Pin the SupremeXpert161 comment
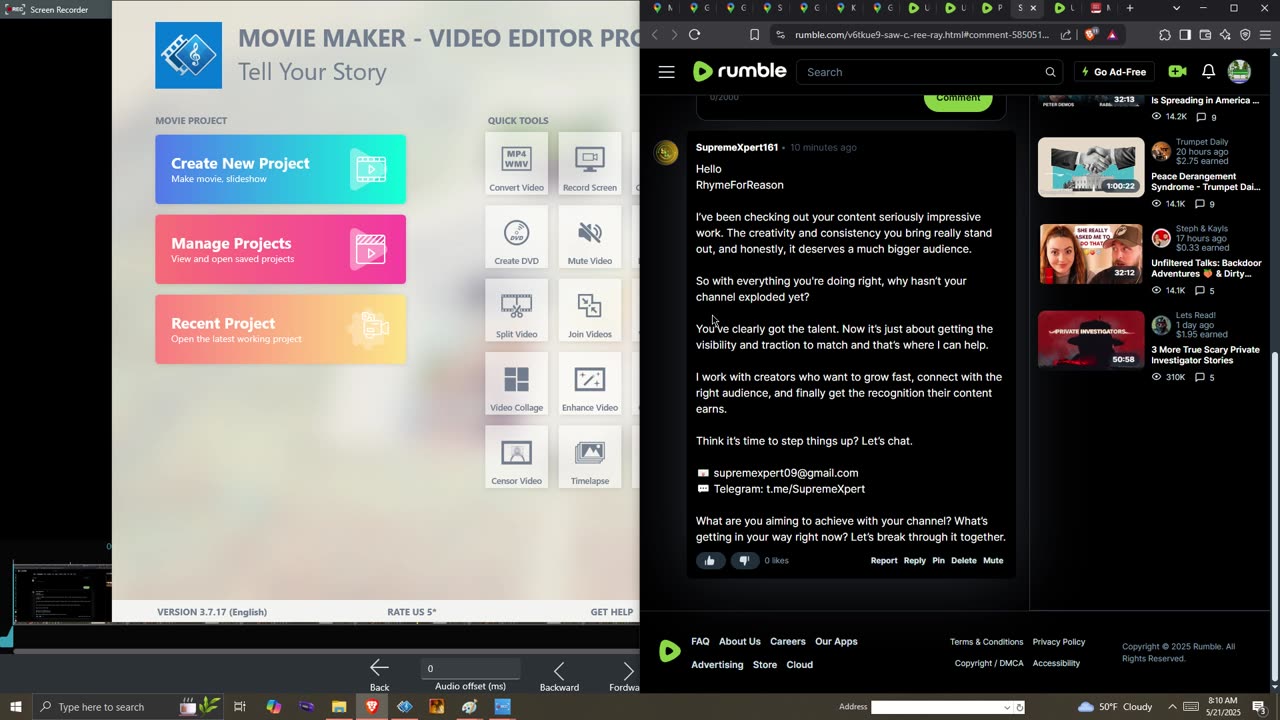The height and width of the screenshot is (720, 1280). click(x=938, y=561)
